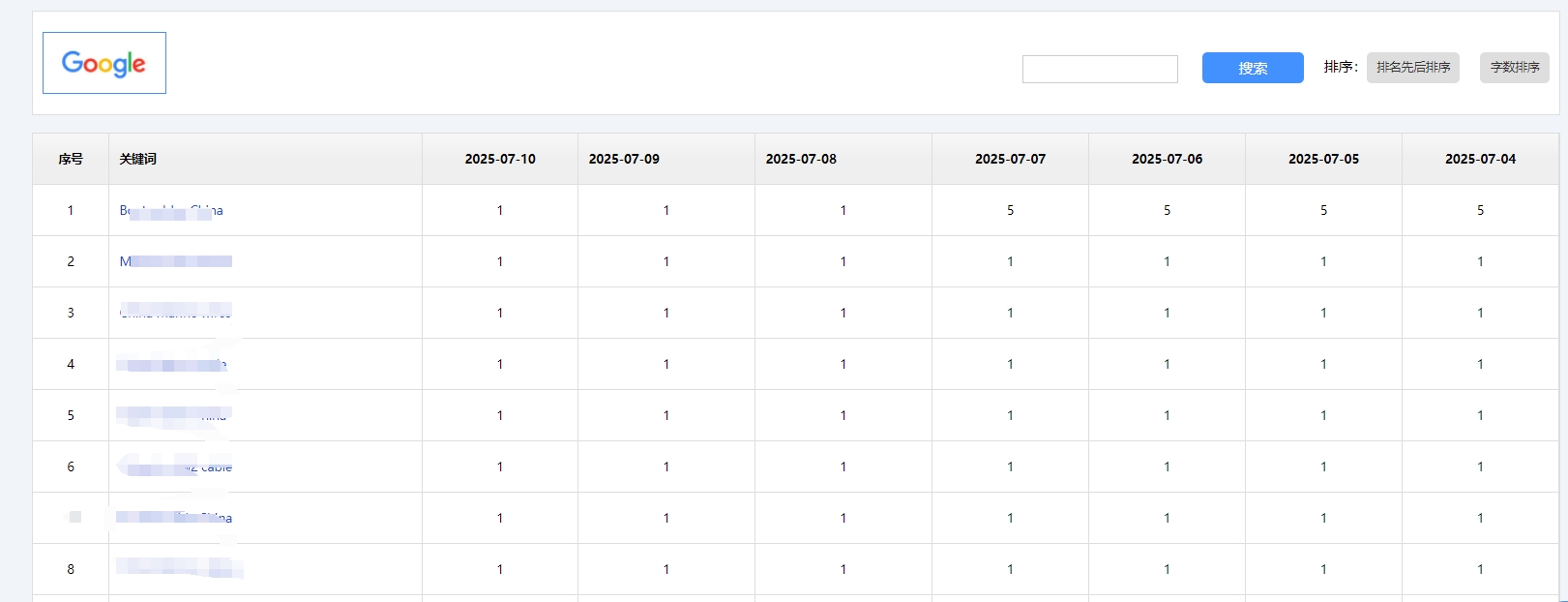
Task: Click the row number 8 cell
Action: 71,569
